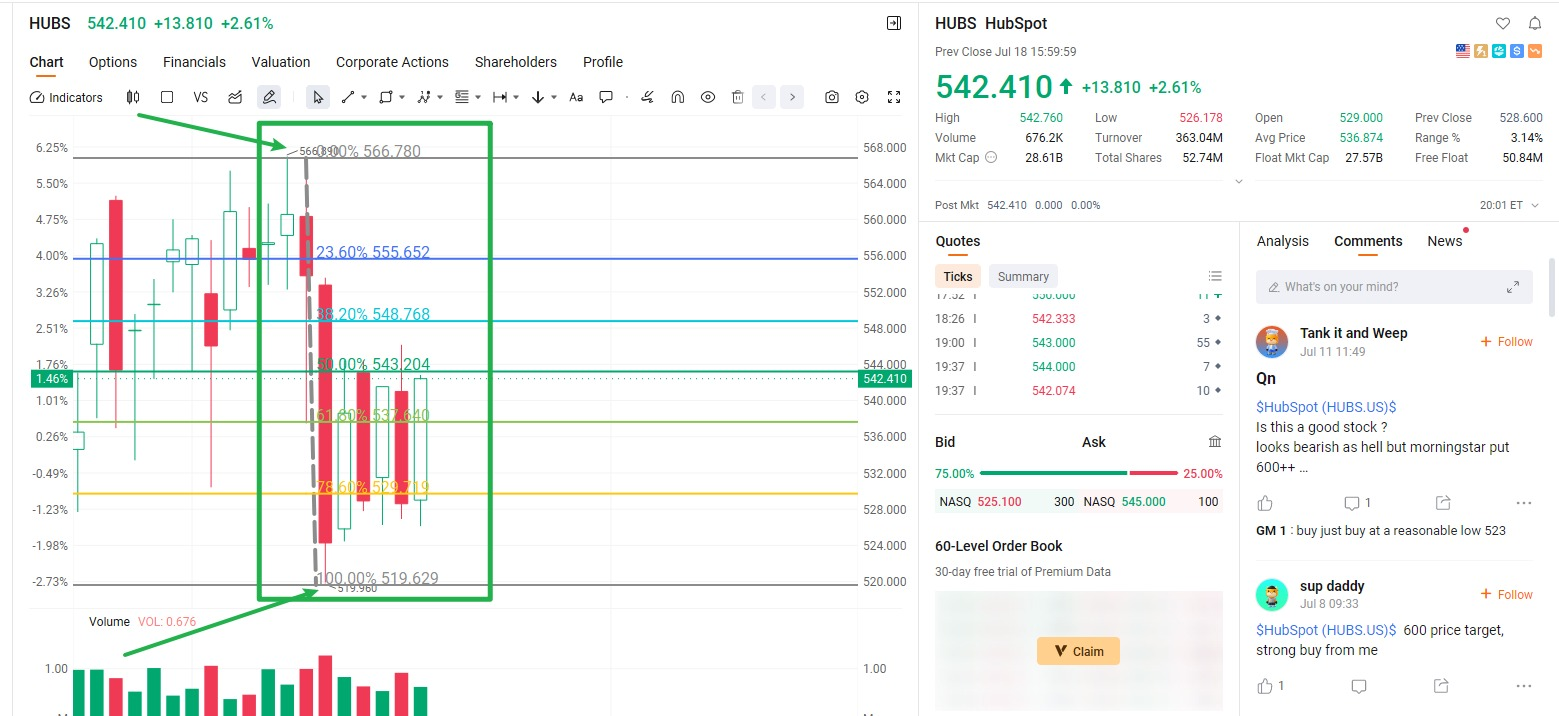Select the wave pattern drawing tool

424,97
